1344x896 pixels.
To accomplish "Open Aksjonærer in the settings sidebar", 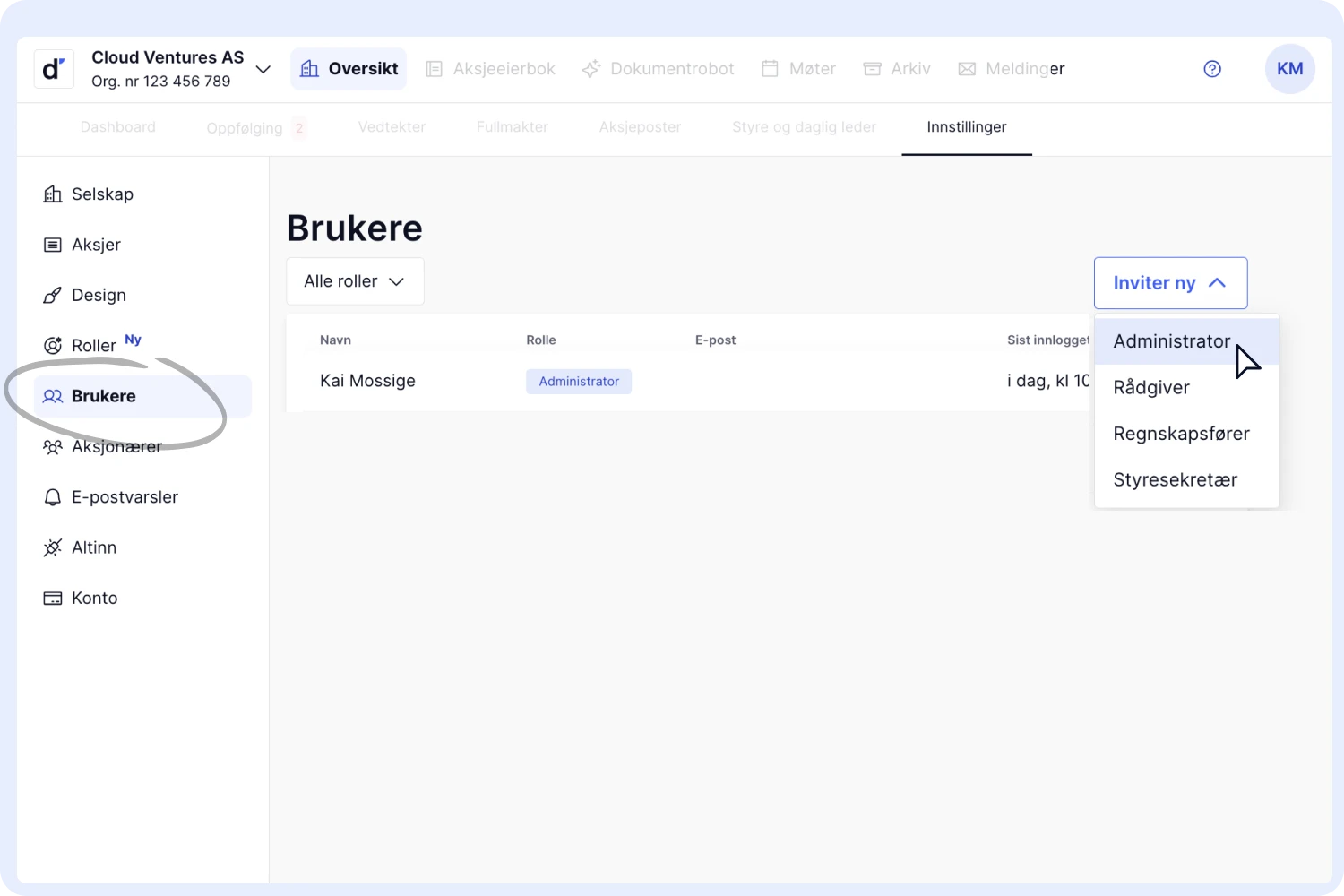I will pos(116,447).
